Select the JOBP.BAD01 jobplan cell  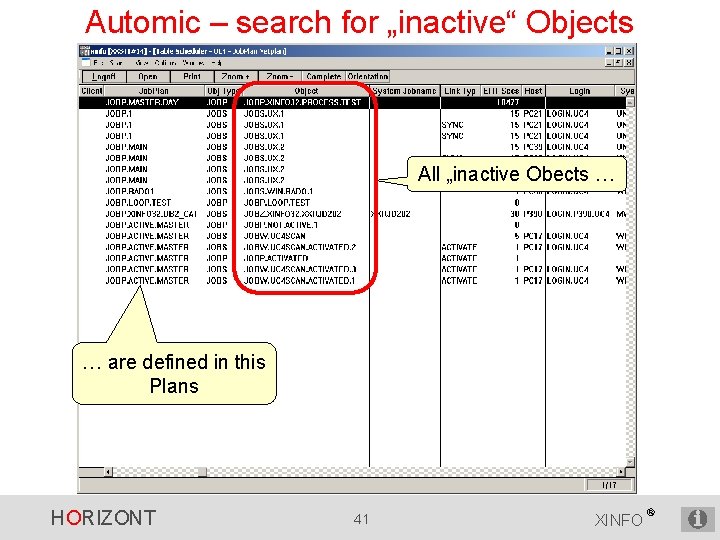130,191
